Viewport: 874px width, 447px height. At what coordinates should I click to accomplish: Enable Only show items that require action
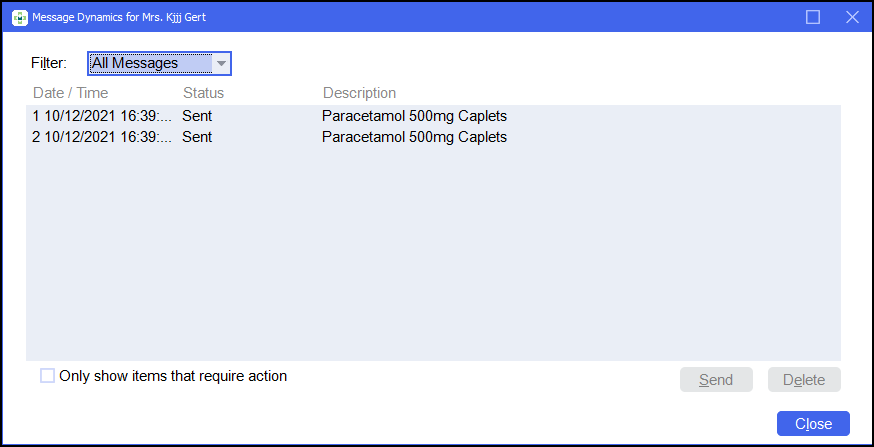coord(48,376)
